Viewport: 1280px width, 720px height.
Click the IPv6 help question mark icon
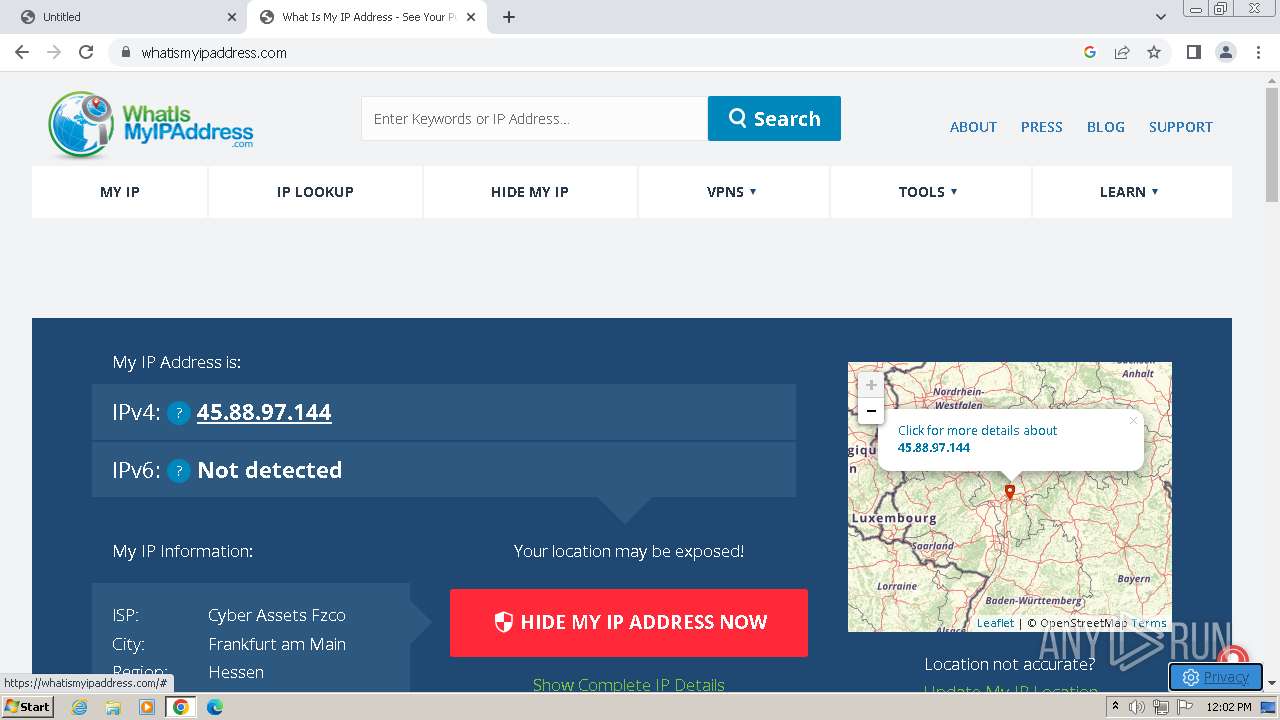(x=179, y=471)
